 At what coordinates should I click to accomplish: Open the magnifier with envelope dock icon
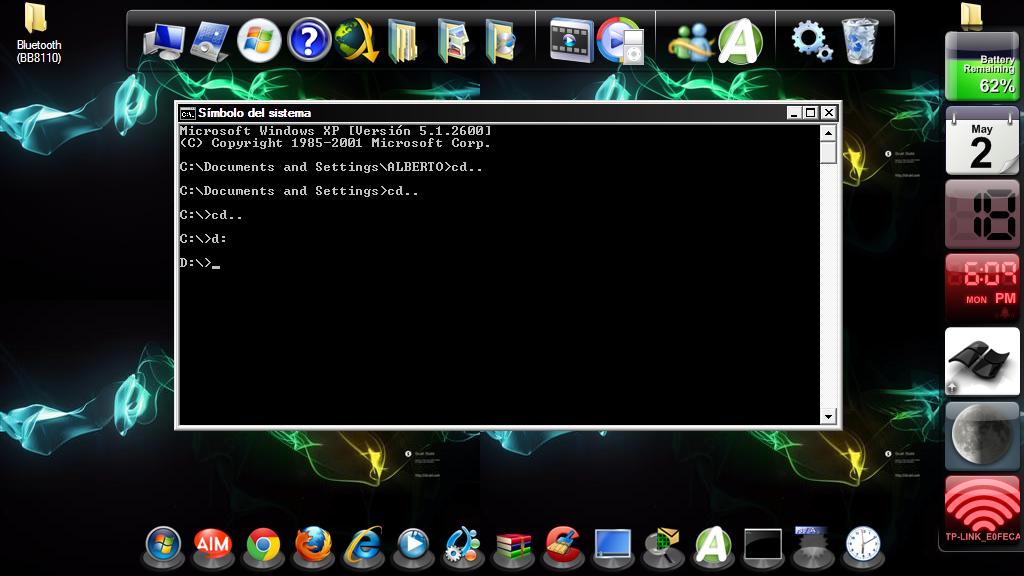tap(662, 545)
